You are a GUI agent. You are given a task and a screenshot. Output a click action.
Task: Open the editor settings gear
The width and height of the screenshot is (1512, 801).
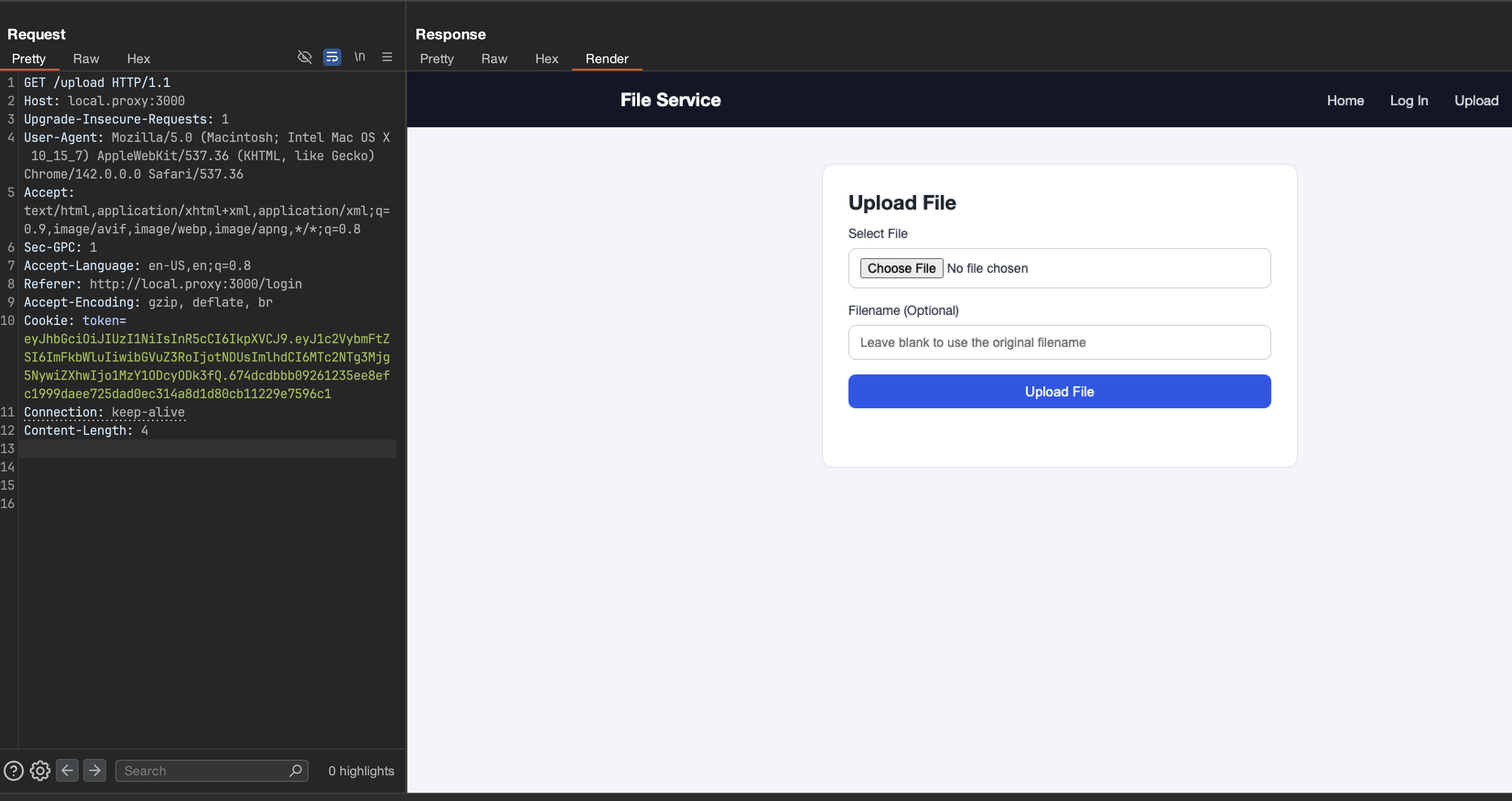point(40,770)
